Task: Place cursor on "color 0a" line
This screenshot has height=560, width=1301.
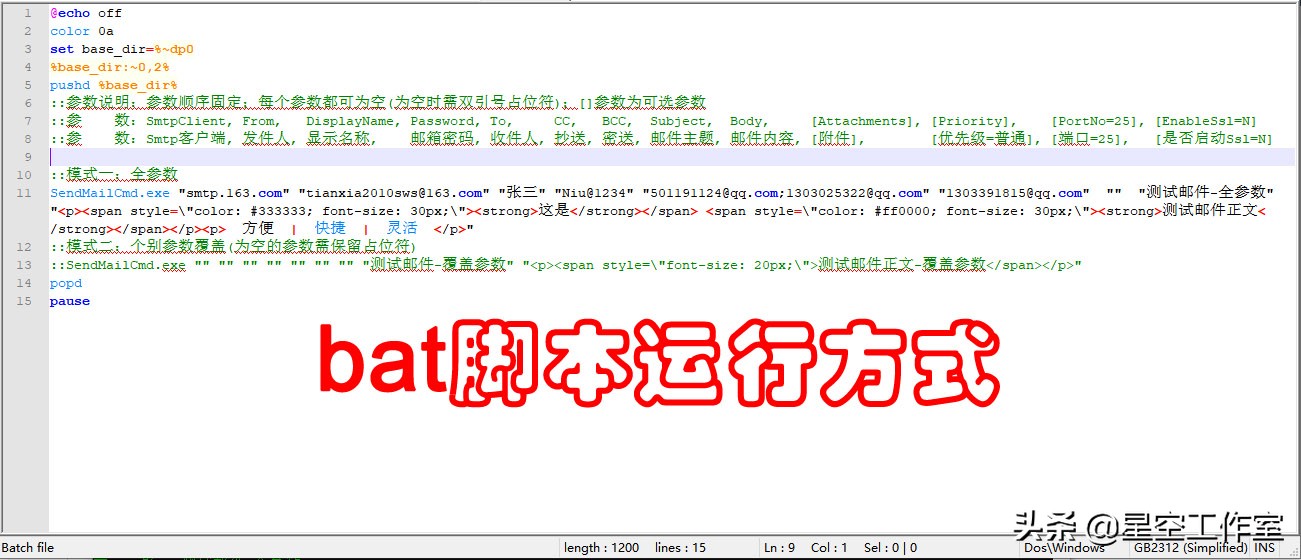Action: (82, 32)
